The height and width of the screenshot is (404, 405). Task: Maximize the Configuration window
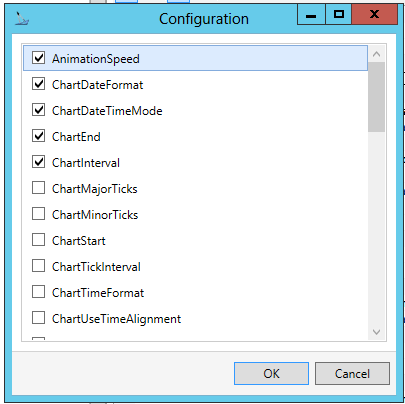[x=339, y=15]
